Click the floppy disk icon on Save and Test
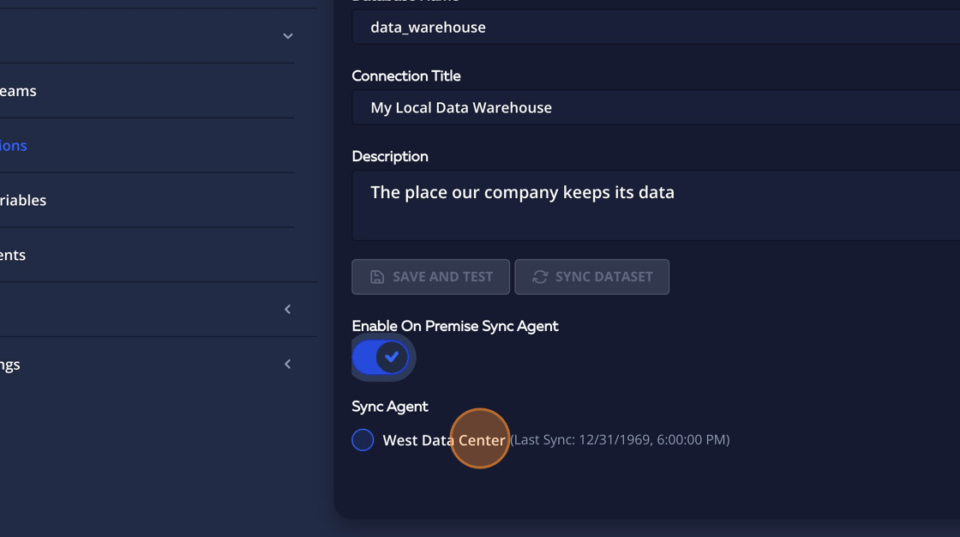This screenshot has width=960, height=537. coord(377,277)
